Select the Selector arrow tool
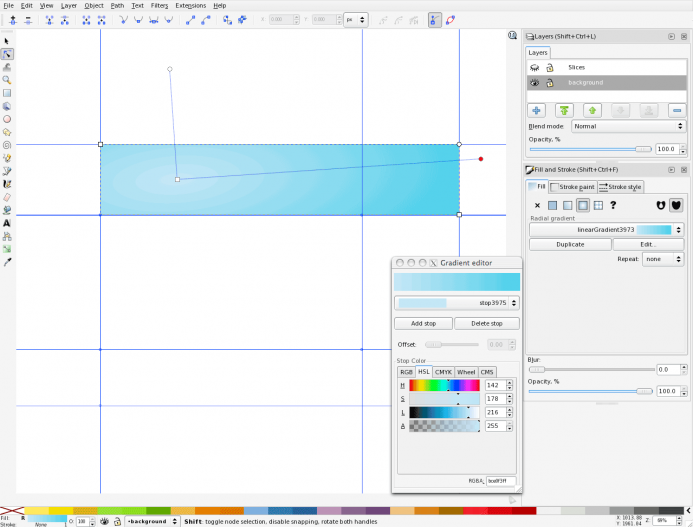The height and width of the screenshot is (527, 693). [x=7, y=41]
